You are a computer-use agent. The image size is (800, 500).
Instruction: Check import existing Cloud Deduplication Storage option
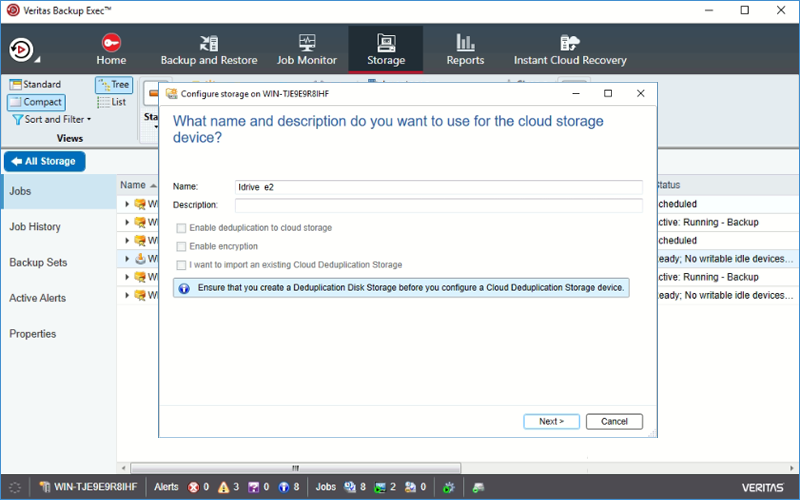click(181, 265)
